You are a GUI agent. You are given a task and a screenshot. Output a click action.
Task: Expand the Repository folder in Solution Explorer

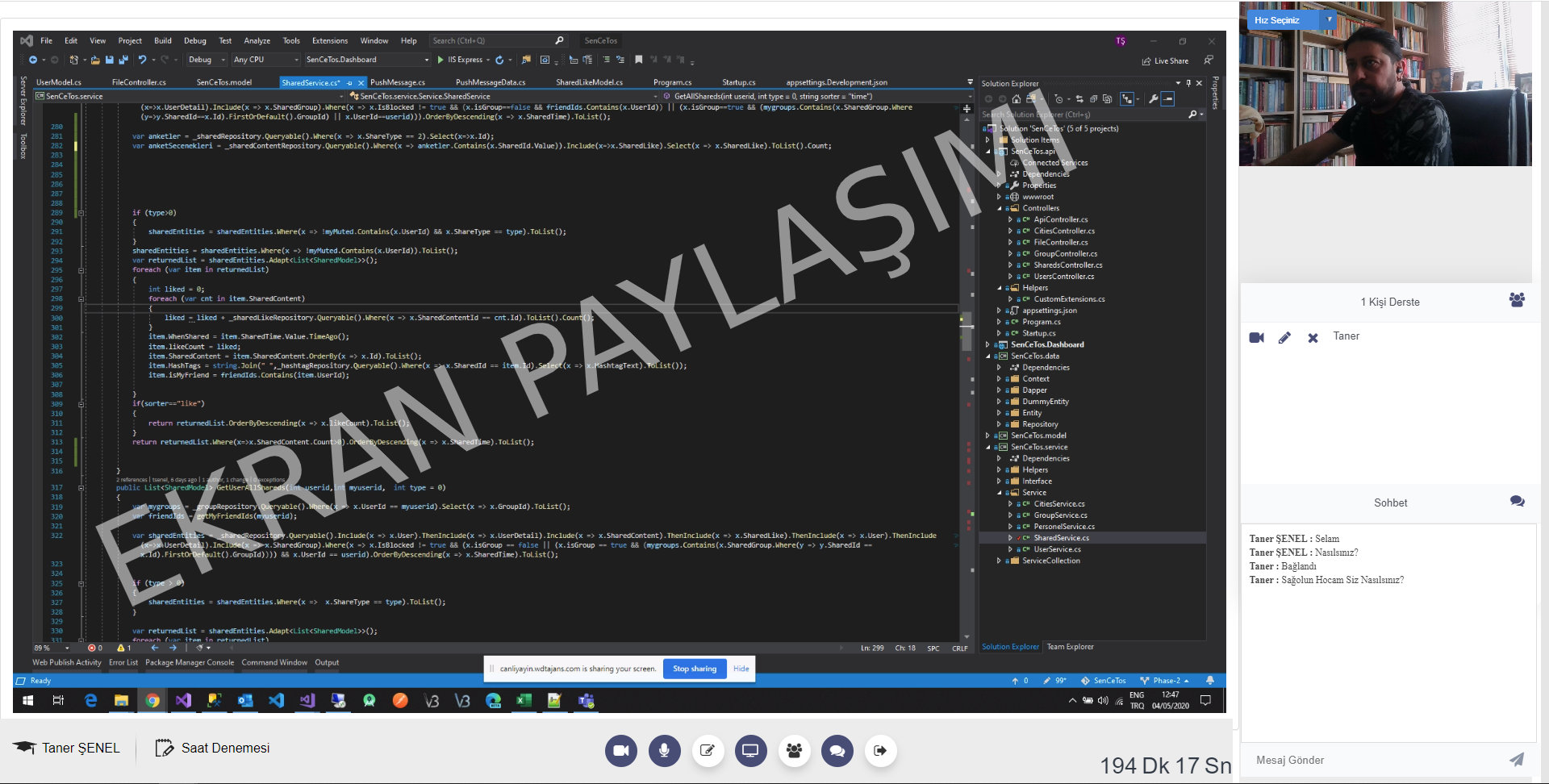tap(999, 424)
